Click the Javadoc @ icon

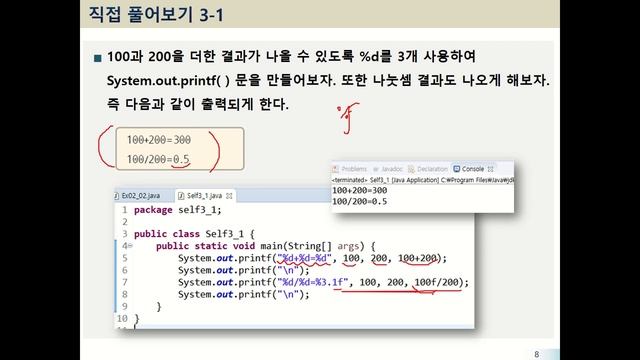[376, 169]
